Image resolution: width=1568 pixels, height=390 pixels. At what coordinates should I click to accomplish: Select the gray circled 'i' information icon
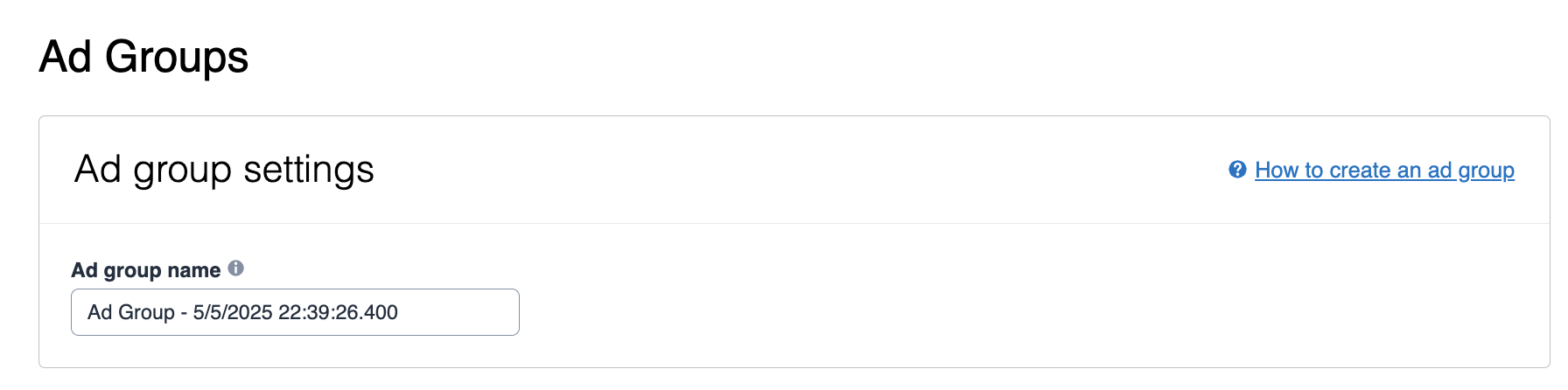235,268
